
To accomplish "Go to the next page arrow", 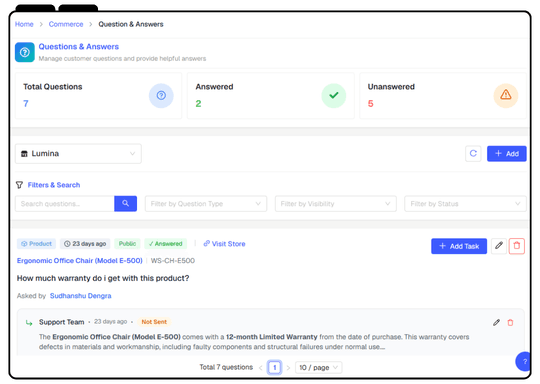I will (288, 368).
